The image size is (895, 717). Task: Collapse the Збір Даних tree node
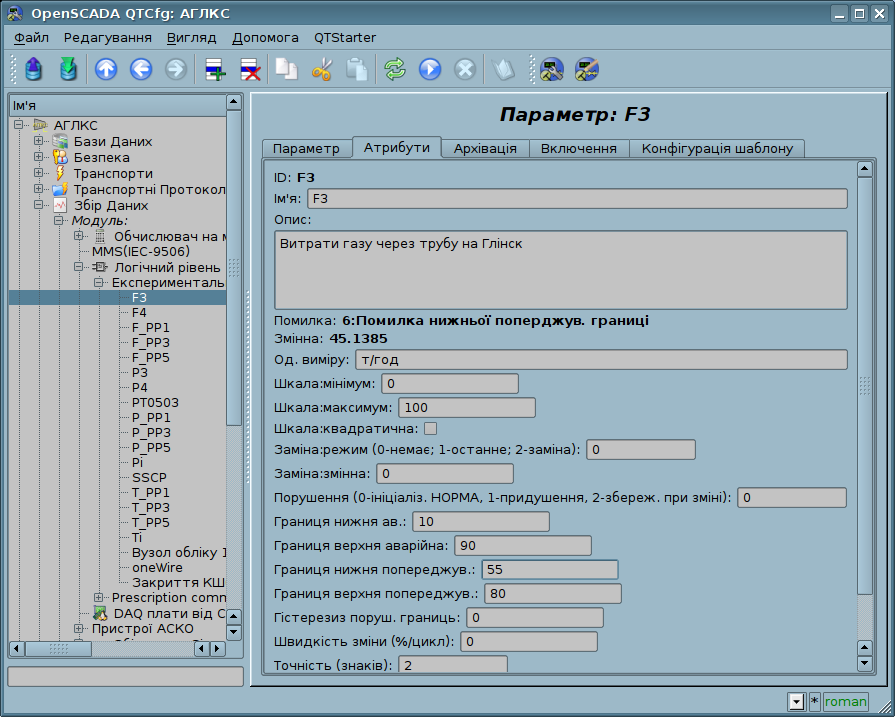pyautogui.click(x=39, y=205)
